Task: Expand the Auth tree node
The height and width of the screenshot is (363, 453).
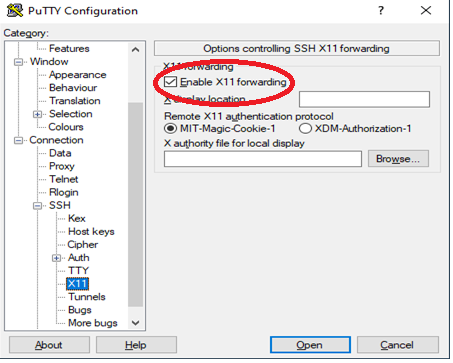Action: (56, 258)
